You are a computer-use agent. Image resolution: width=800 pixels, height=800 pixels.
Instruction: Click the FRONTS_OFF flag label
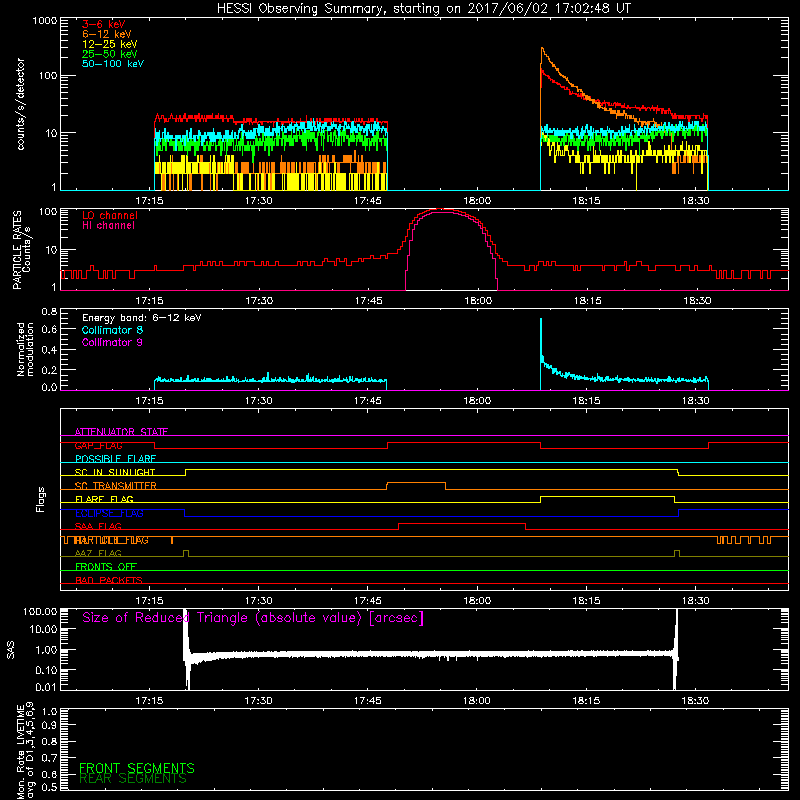click(x=106, y=567)
